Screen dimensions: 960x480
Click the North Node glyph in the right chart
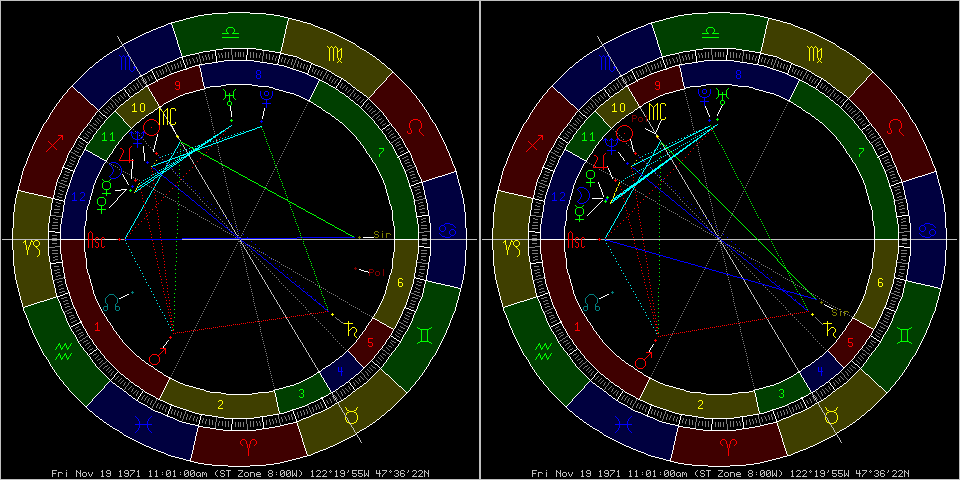coord(594,299)
